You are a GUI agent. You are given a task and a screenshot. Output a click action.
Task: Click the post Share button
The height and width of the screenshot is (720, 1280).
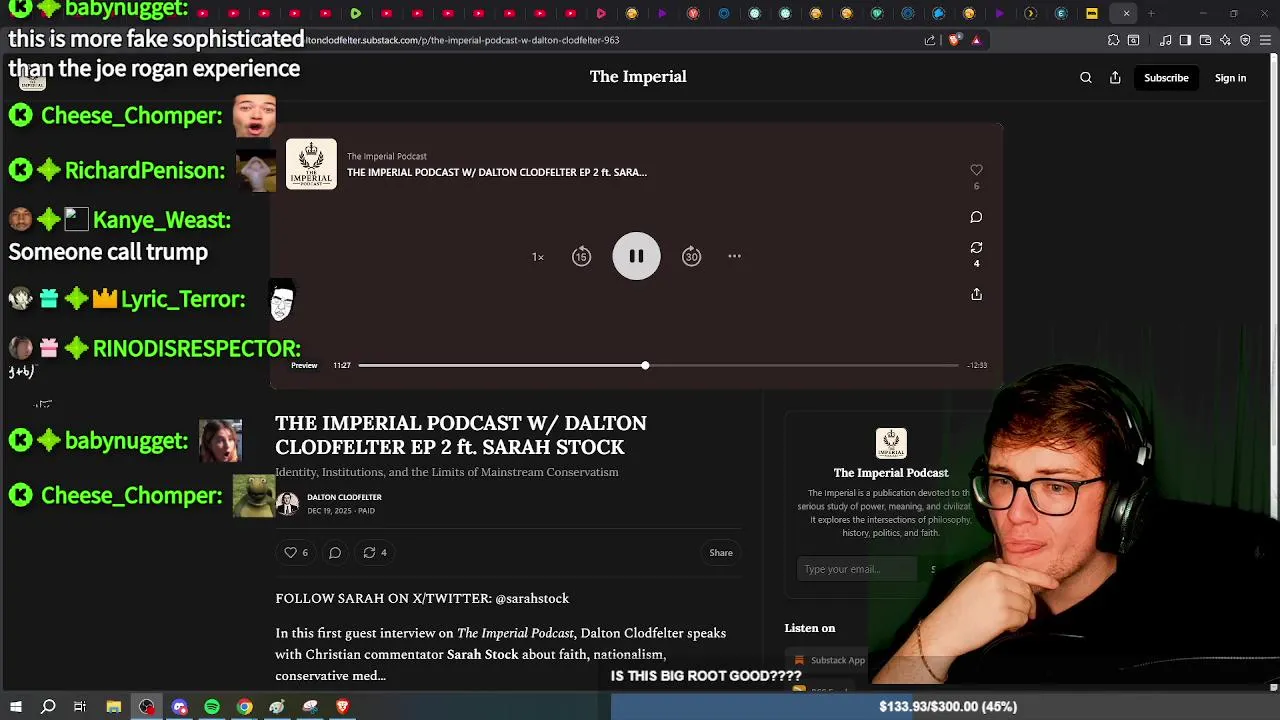pyautogui.click(x=721, y=552)
